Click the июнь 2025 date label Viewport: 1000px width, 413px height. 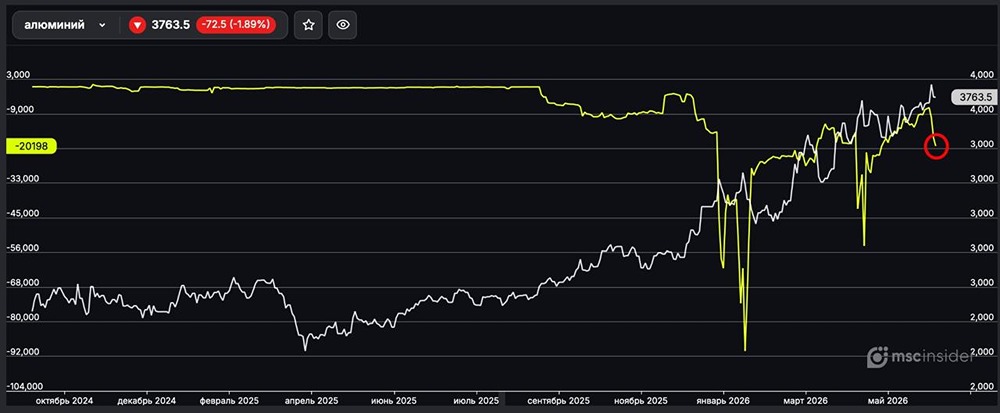click(x=394, y=401)
